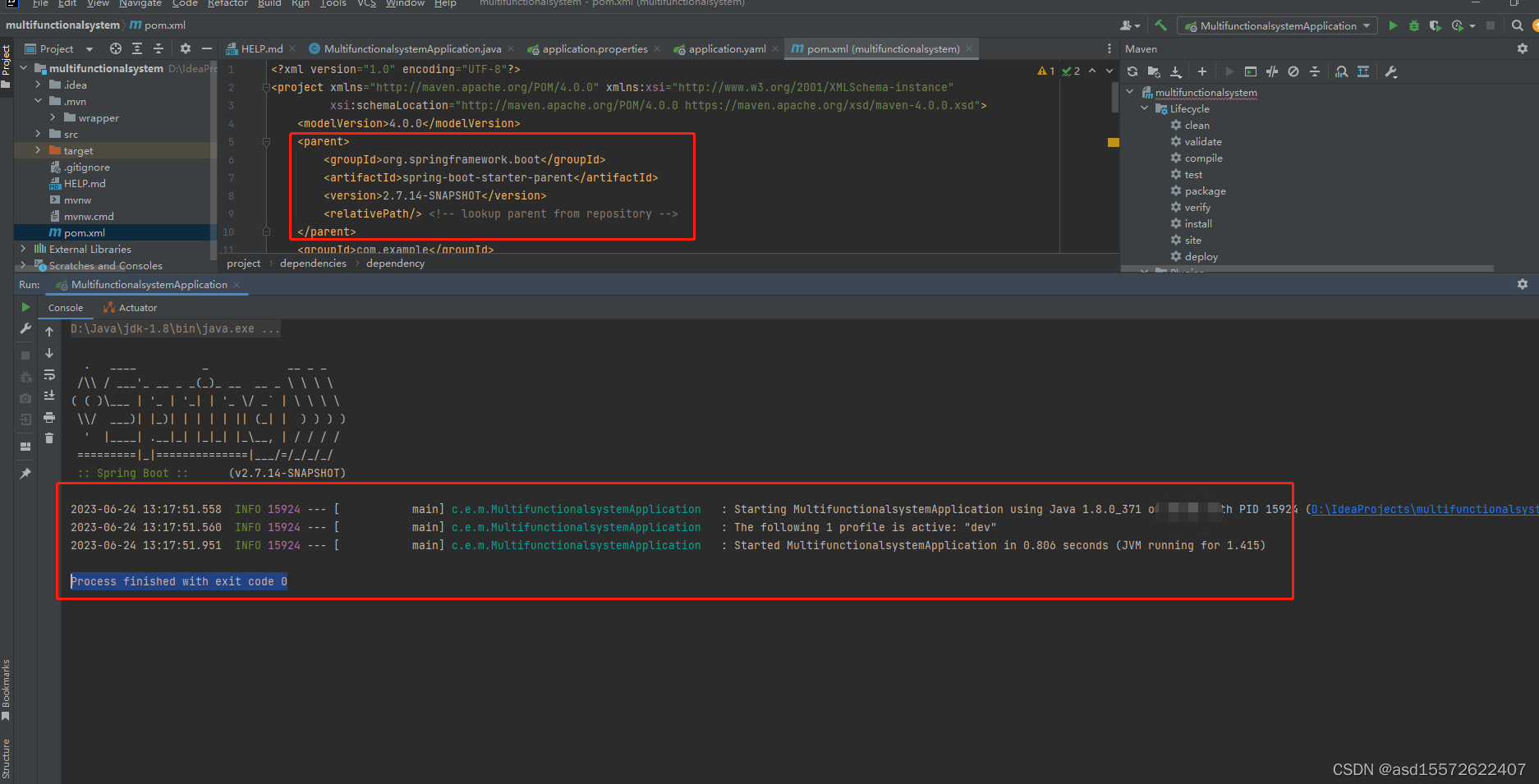Open the run configuration dropdown
Viewport: 1539px width, 784px height.
tap(1277, 25)
